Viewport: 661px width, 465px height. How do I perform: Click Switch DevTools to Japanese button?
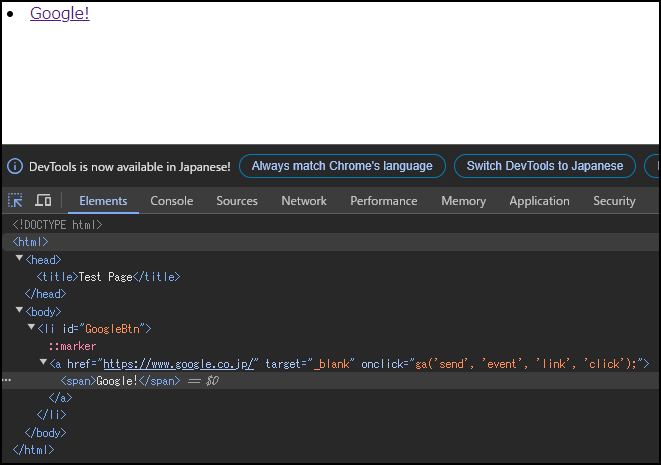545,166
